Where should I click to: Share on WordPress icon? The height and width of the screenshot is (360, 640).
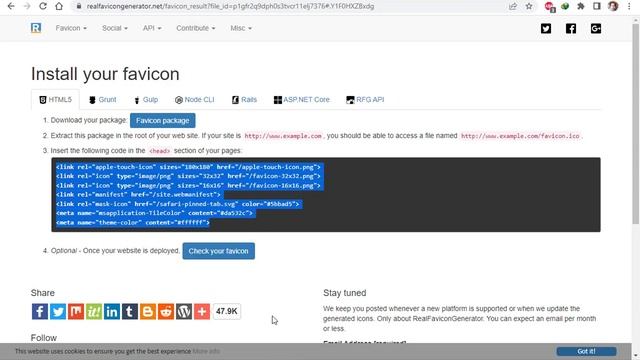click(184, 311)
